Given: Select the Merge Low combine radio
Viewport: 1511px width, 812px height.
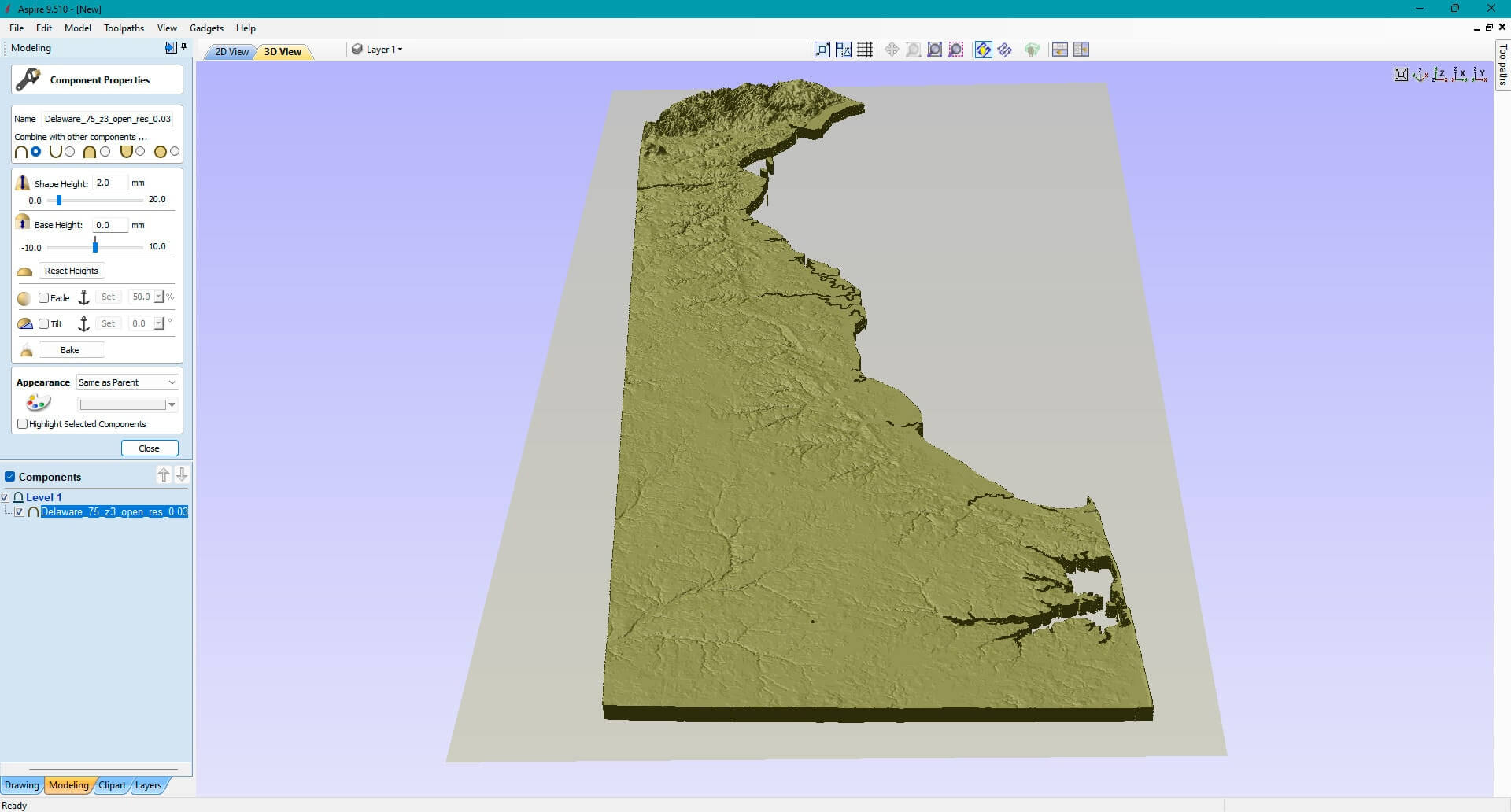Looking at the screenshot, I should [140, 151].
